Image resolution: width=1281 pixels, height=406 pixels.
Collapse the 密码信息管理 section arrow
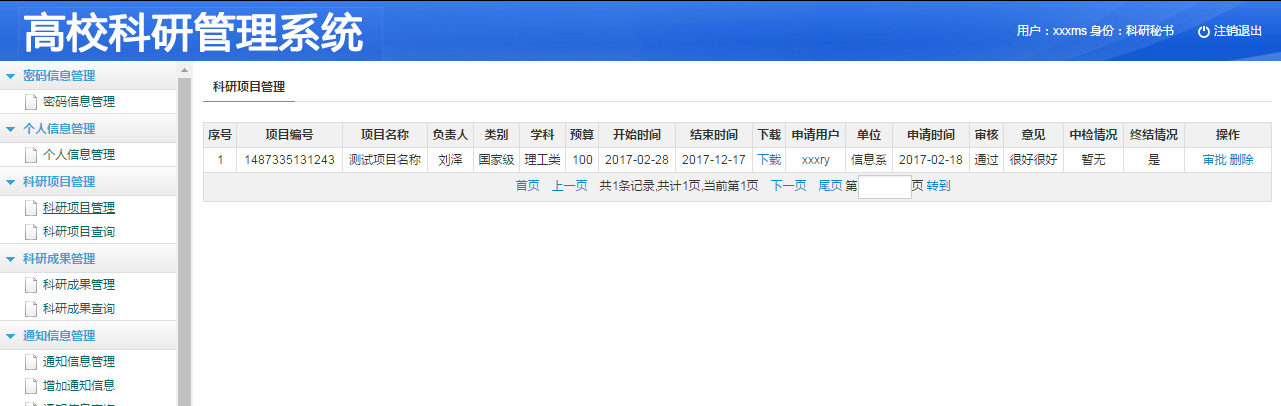10,75
